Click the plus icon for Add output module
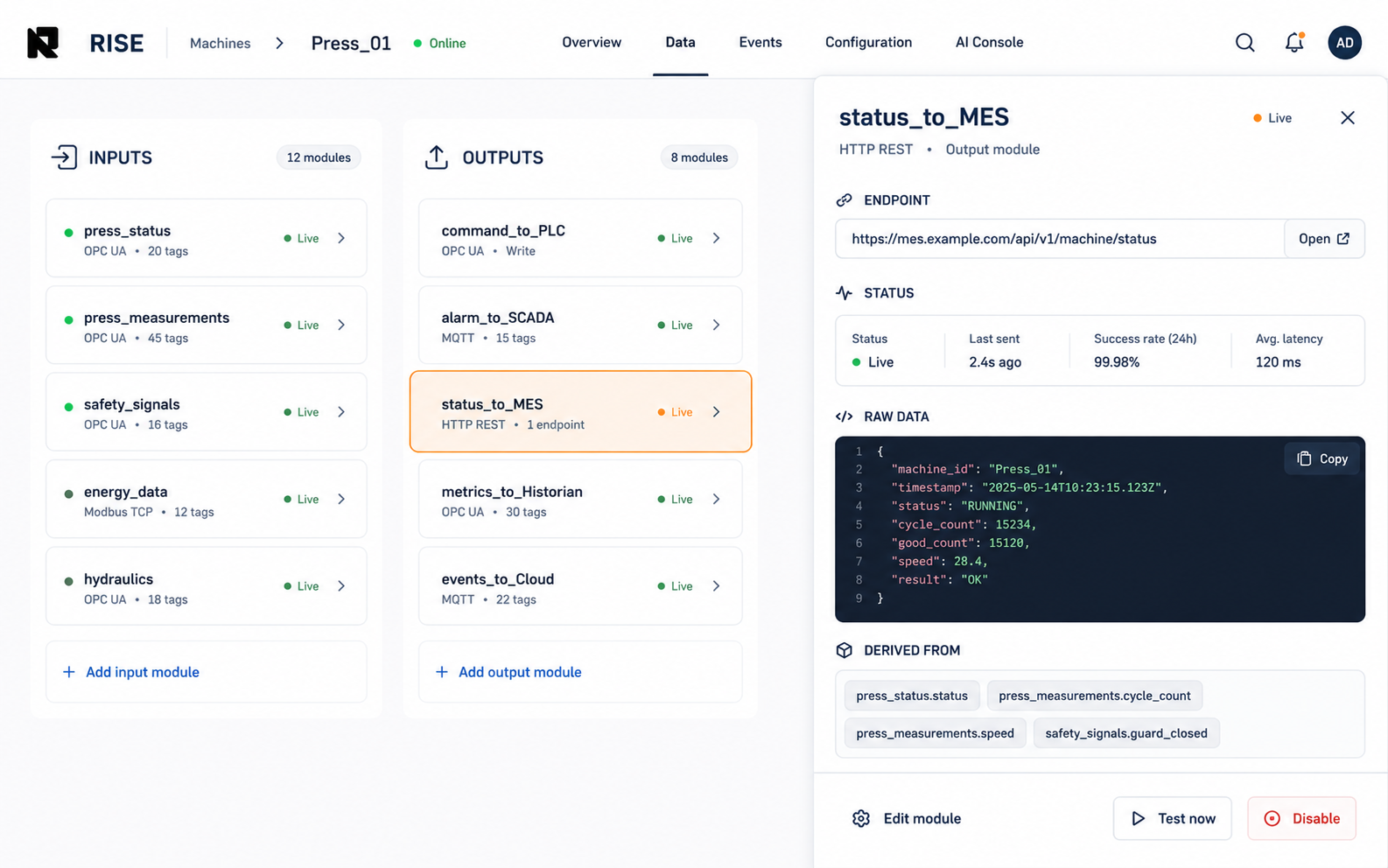The height and width of the screenshot is (868, 1388). [442, 672]
